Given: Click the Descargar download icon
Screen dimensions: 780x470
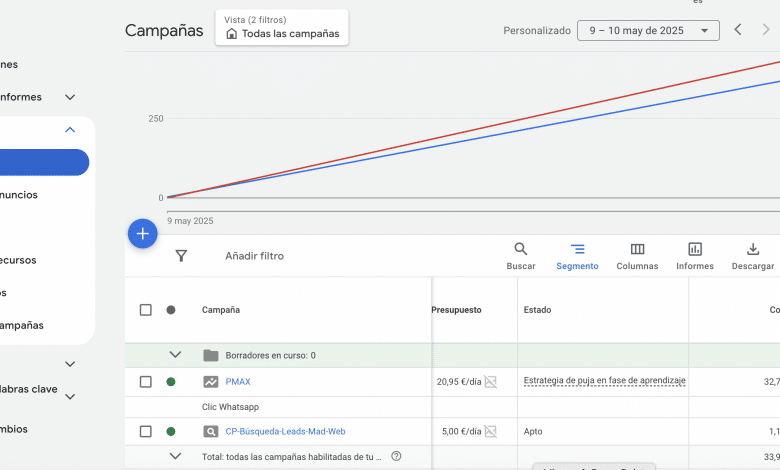Looking at the screenshot, I should point(753,256).
